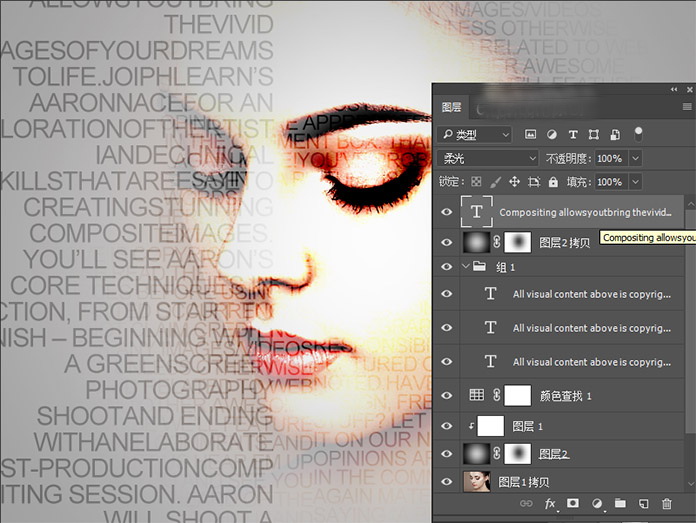Toggle the layer filter on/off switch

point(638,133)
